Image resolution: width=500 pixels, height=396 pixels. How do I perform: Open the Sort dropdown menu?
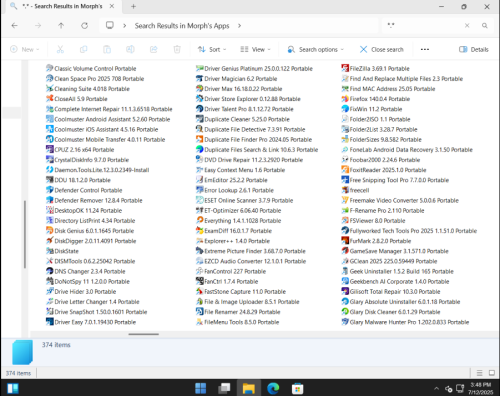212,49
